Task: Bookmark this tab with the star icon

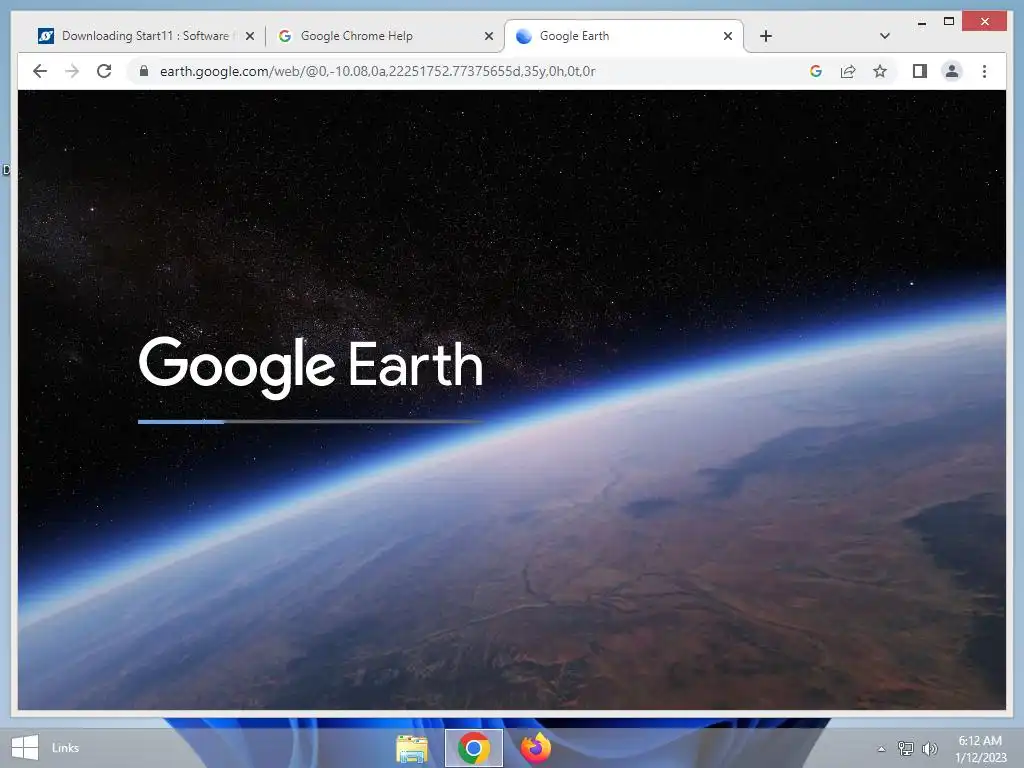Action: (x=880, y=71)
